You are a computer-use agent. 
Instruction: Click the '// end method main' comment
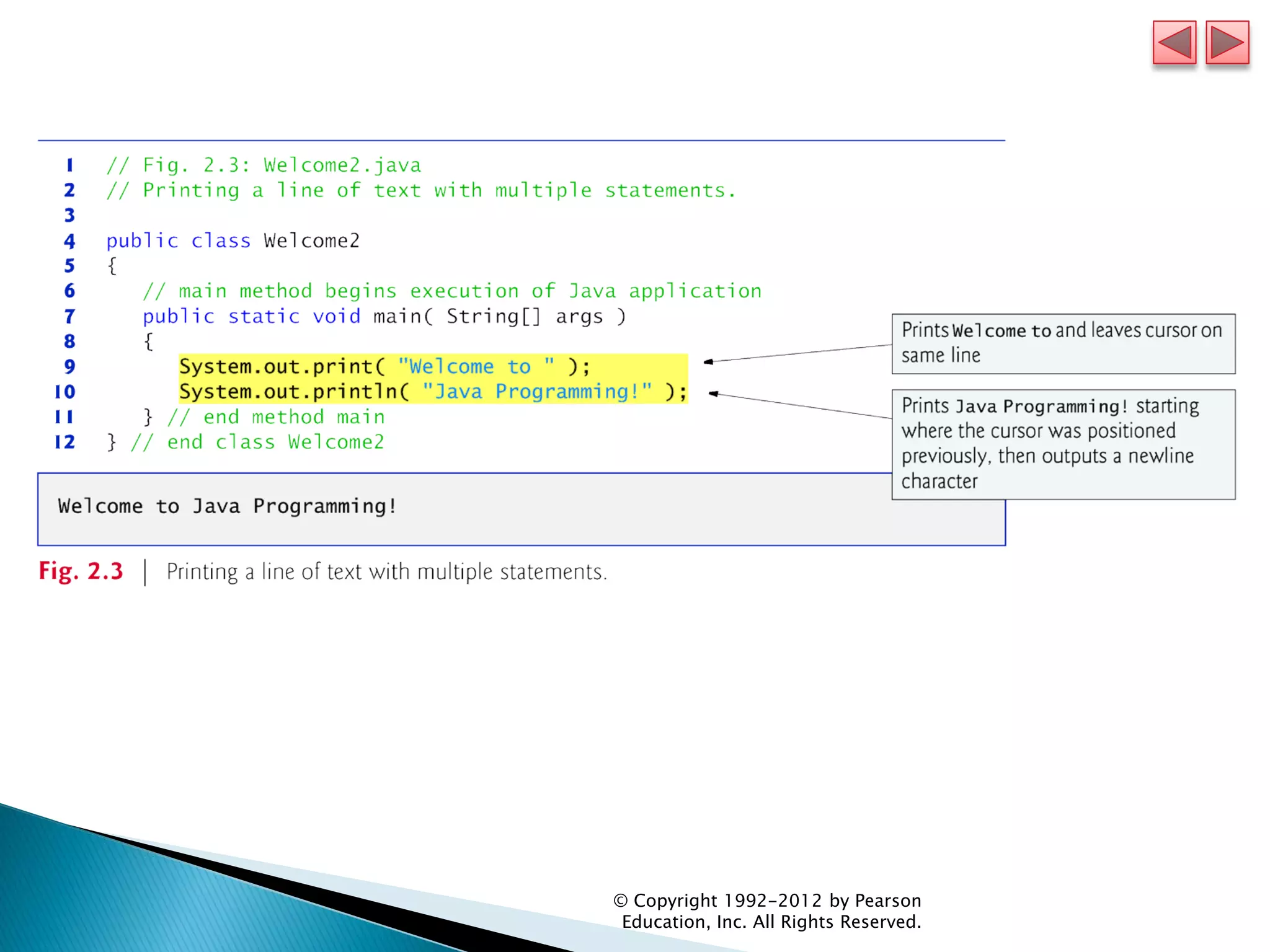point(276,417)
